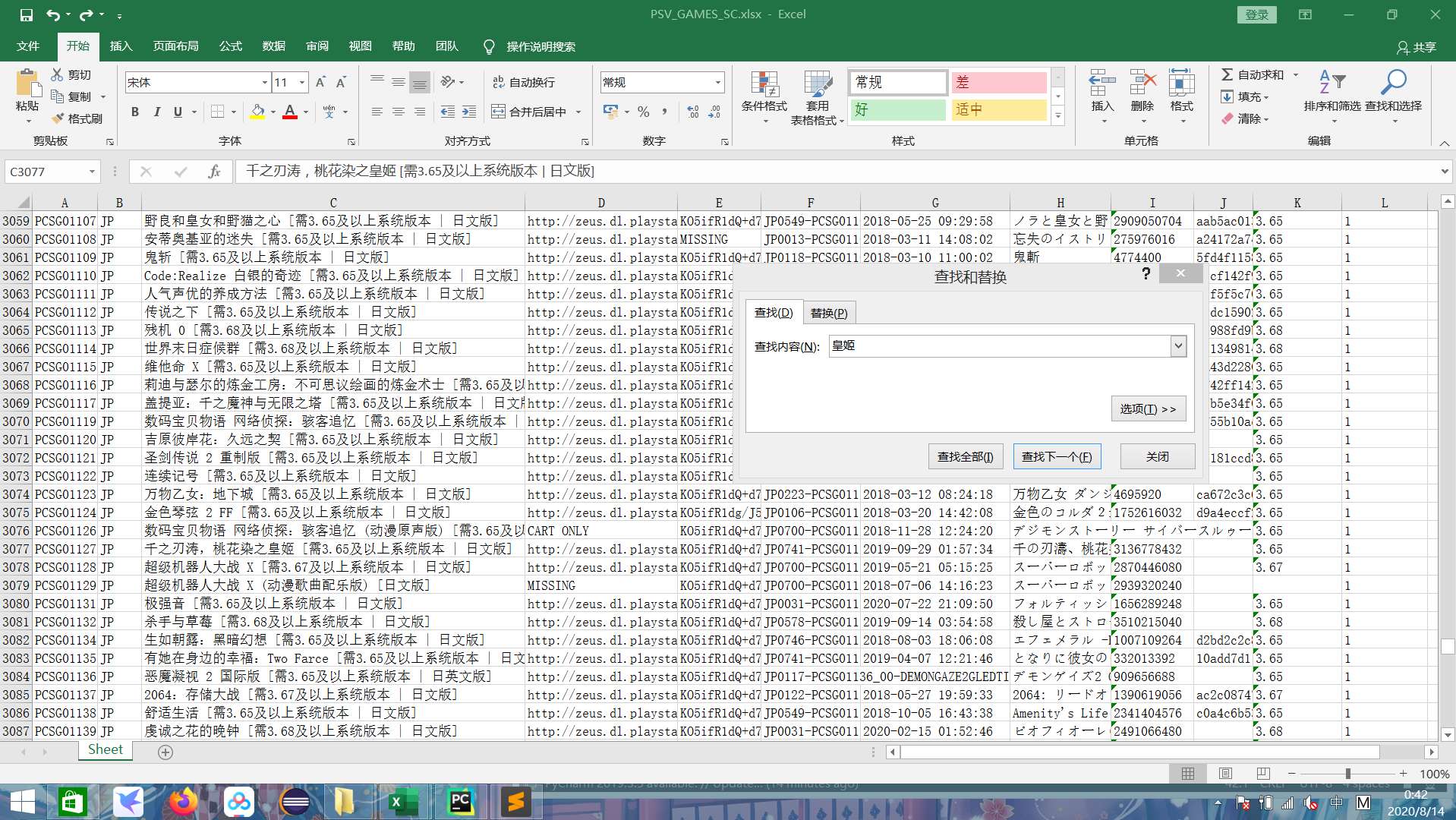The height and width of the screenshot is (820, 1456).
Task: Open number format 常规 dropdown
Action: (x=717, y=82)
